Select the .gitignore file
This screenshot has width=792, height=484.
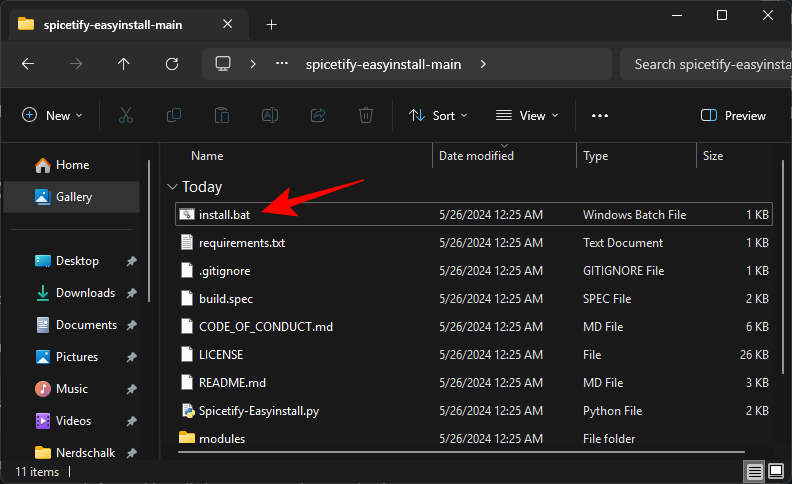(473, 271)
